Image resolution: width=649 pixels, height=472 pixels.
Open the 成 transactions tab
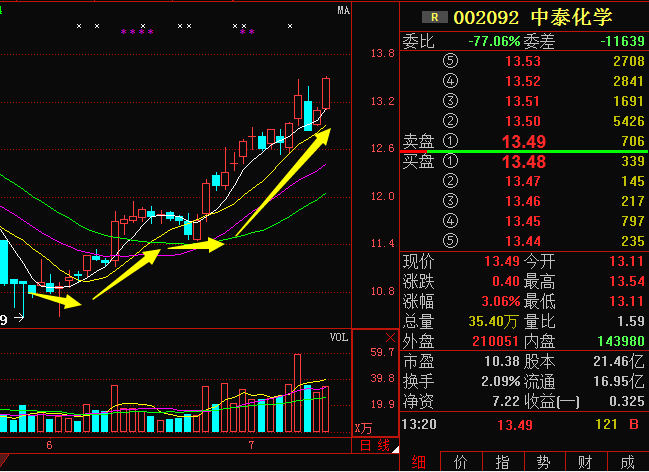click(x=627, y=462)
